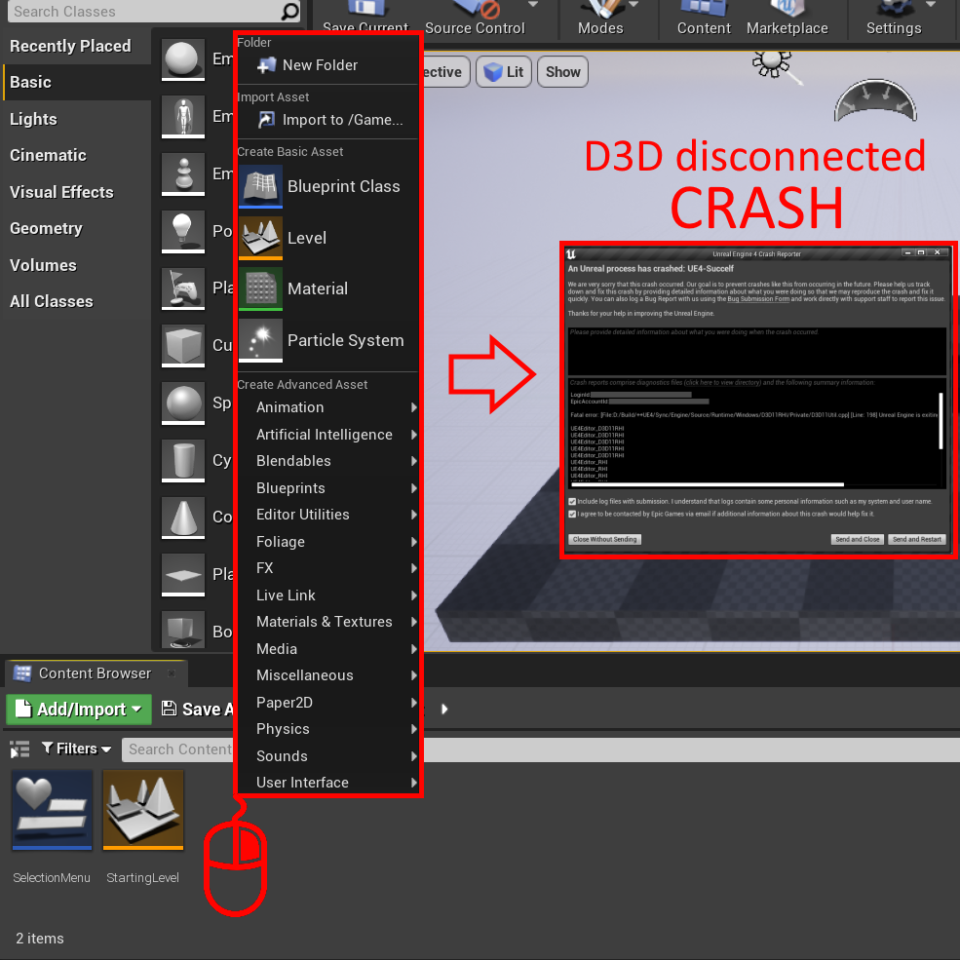Select the Visual Effects category
Image resolution: width=960 pixels, height=960 pixels.
pyautogui.click(x=77, y=192)
